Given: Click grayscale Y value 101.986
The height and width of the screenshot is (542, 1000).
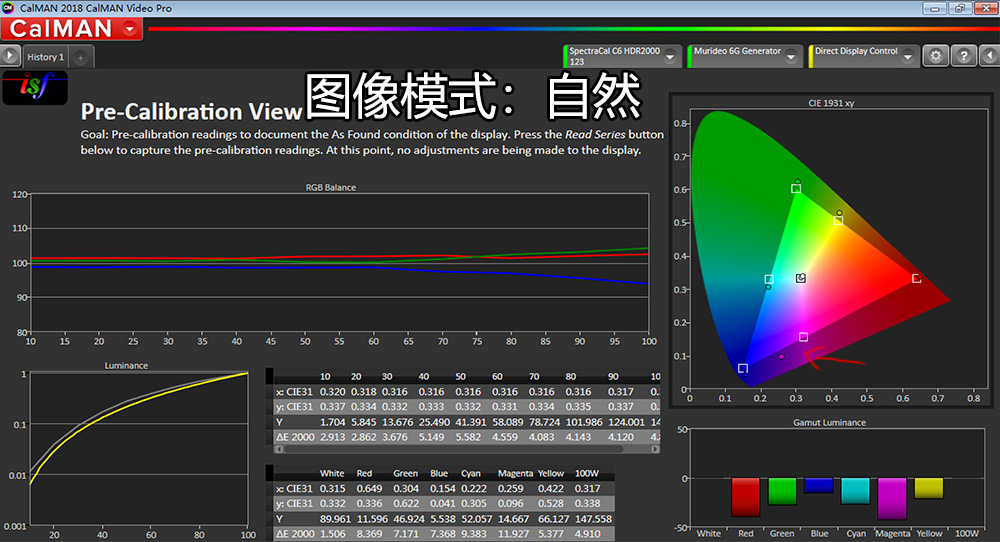Looking at the screenshot, I should pos(584,422).
